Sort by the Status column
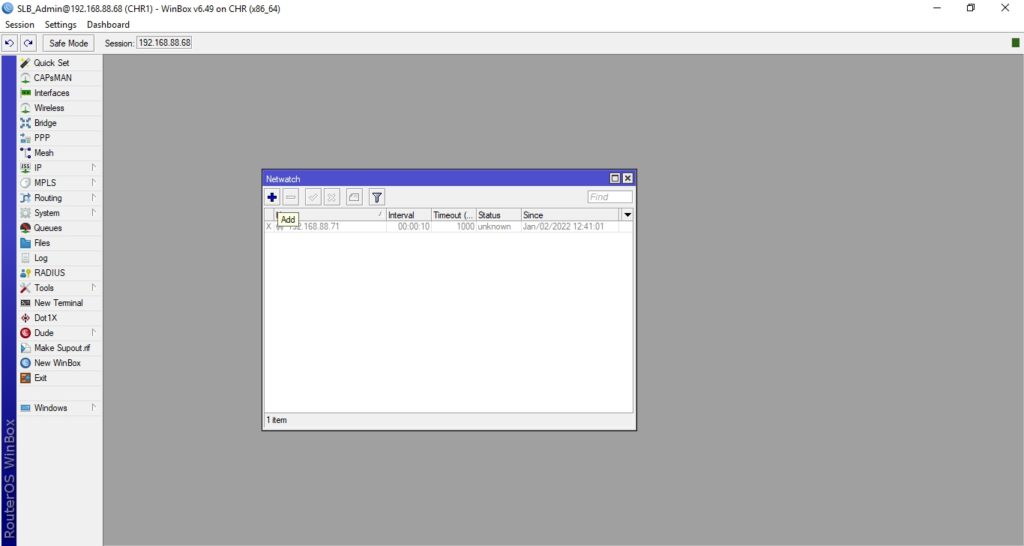The height and width of the screenshot is (546, 1024). (498, 215)
